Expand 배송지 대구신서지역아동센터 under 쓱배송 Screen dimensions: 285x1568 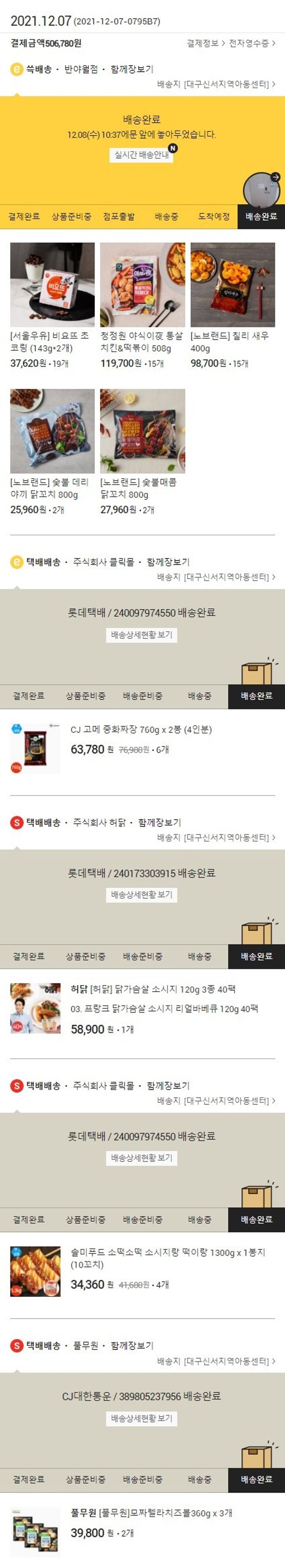216,84
